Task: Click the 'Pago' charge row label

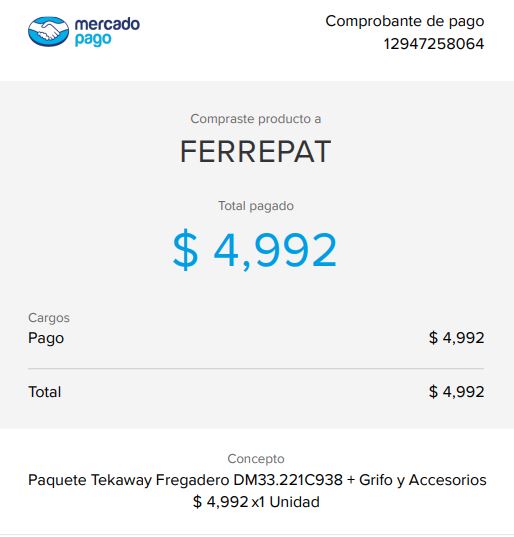Action: [46, 338]
